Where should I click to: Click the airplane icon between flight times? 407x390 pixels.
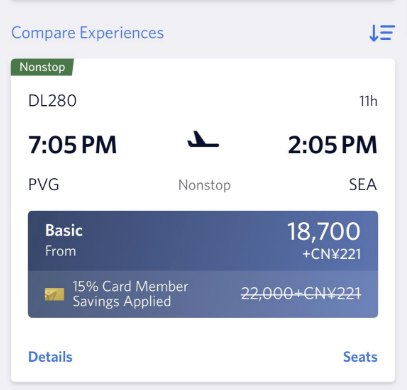pyautogui.click(x=203, y=139)
